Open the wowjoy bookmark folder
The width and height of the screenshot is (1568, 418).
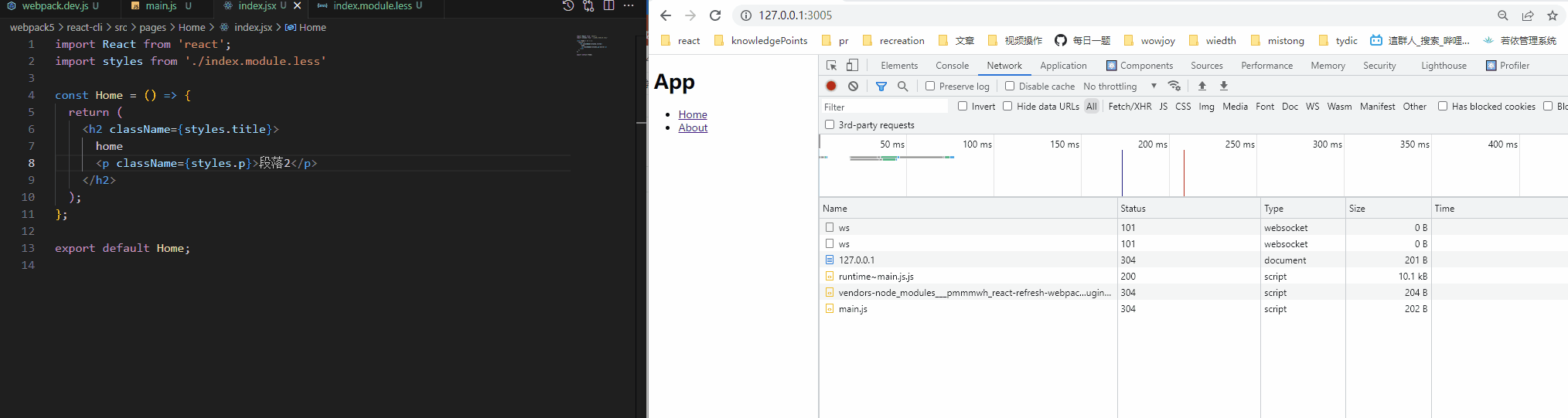pyautogui.click(x=1149, y=40)
